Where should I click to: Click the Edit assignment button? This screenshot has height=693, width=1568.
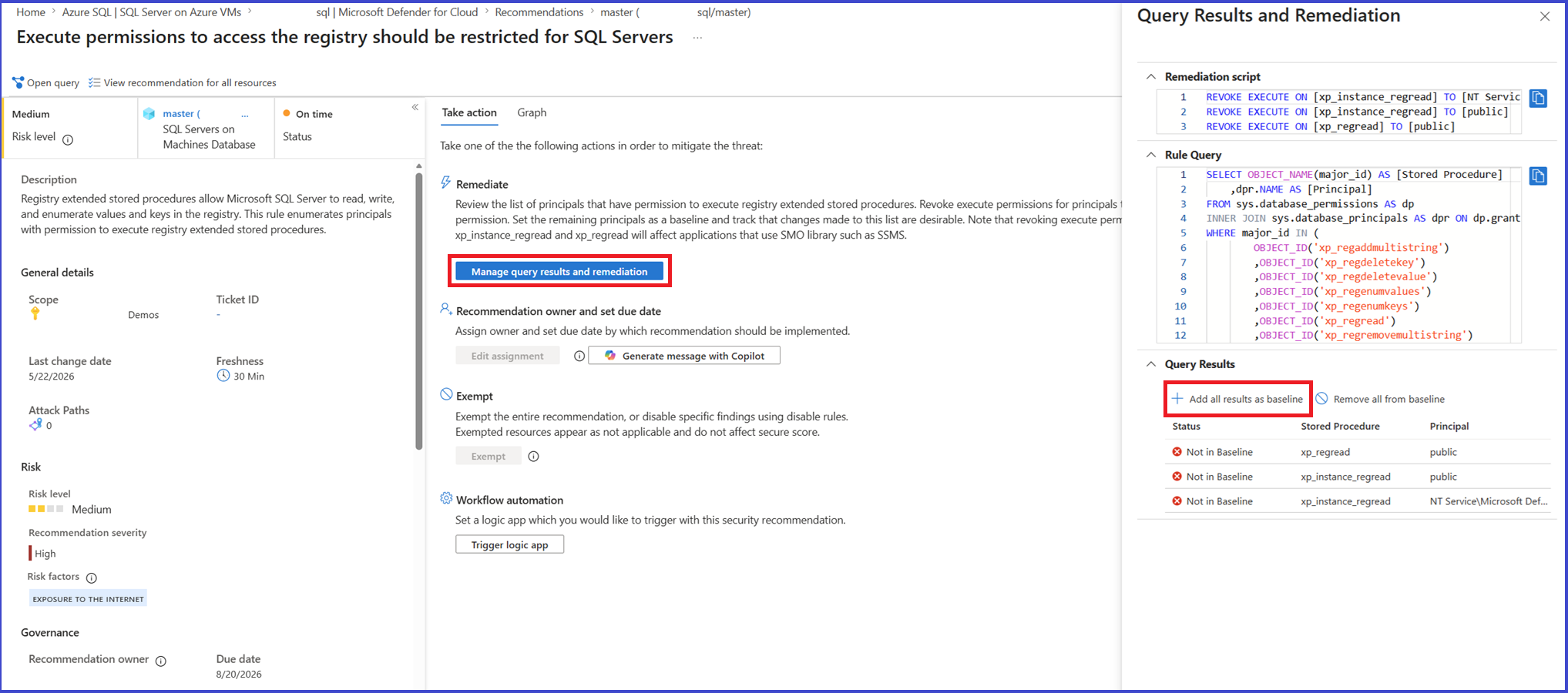click(508, 356)
